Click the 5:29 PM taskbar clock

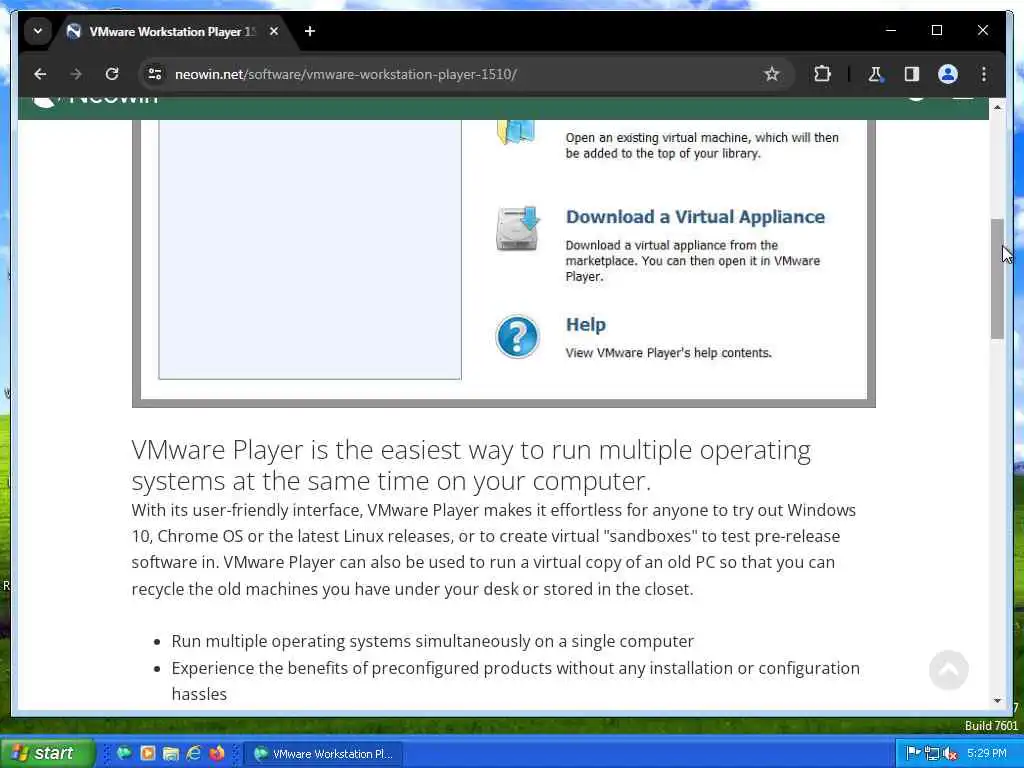pyautogui.click(x=987, y=753)
